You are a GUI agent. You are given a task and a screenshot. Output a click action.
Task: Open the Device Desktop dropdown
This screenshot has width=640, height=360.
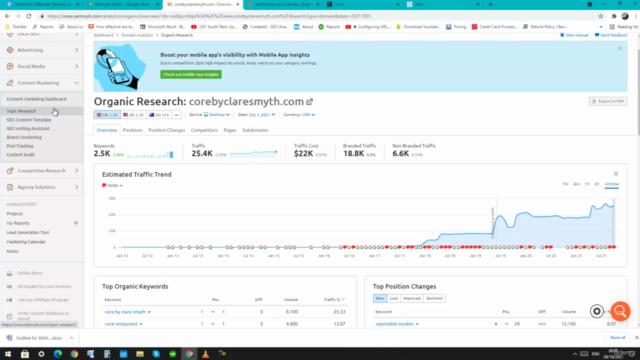tap(217, 115)
